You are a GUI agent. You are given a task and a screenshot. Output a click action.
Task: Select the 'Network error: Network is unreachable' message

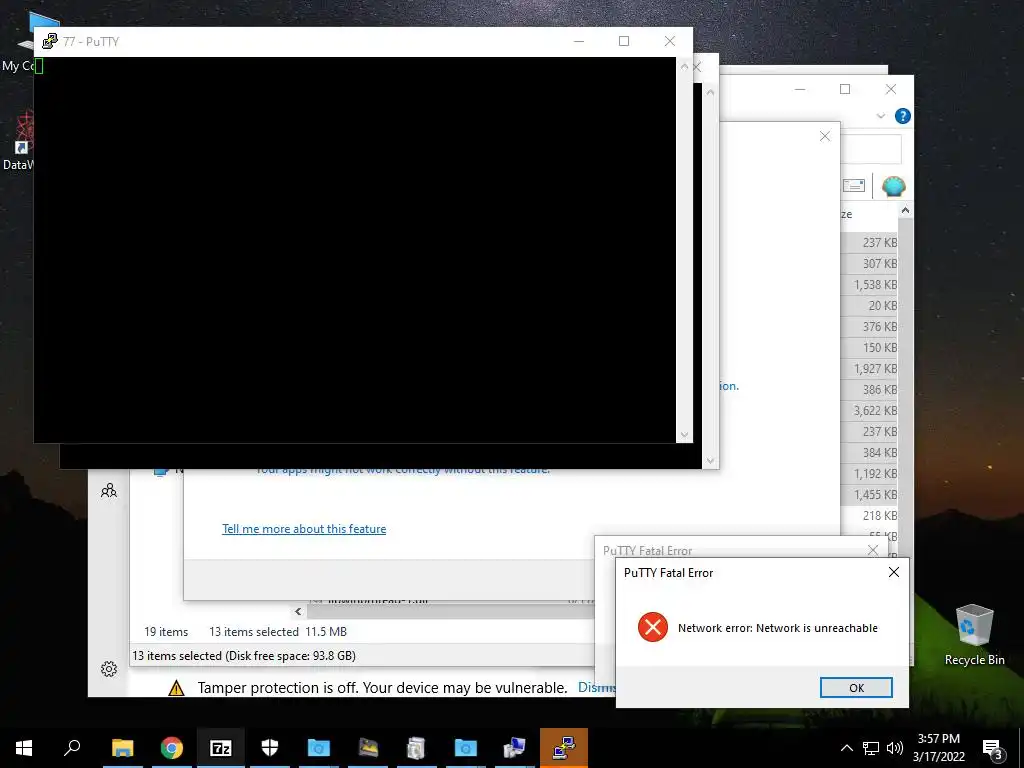(777, 628)
